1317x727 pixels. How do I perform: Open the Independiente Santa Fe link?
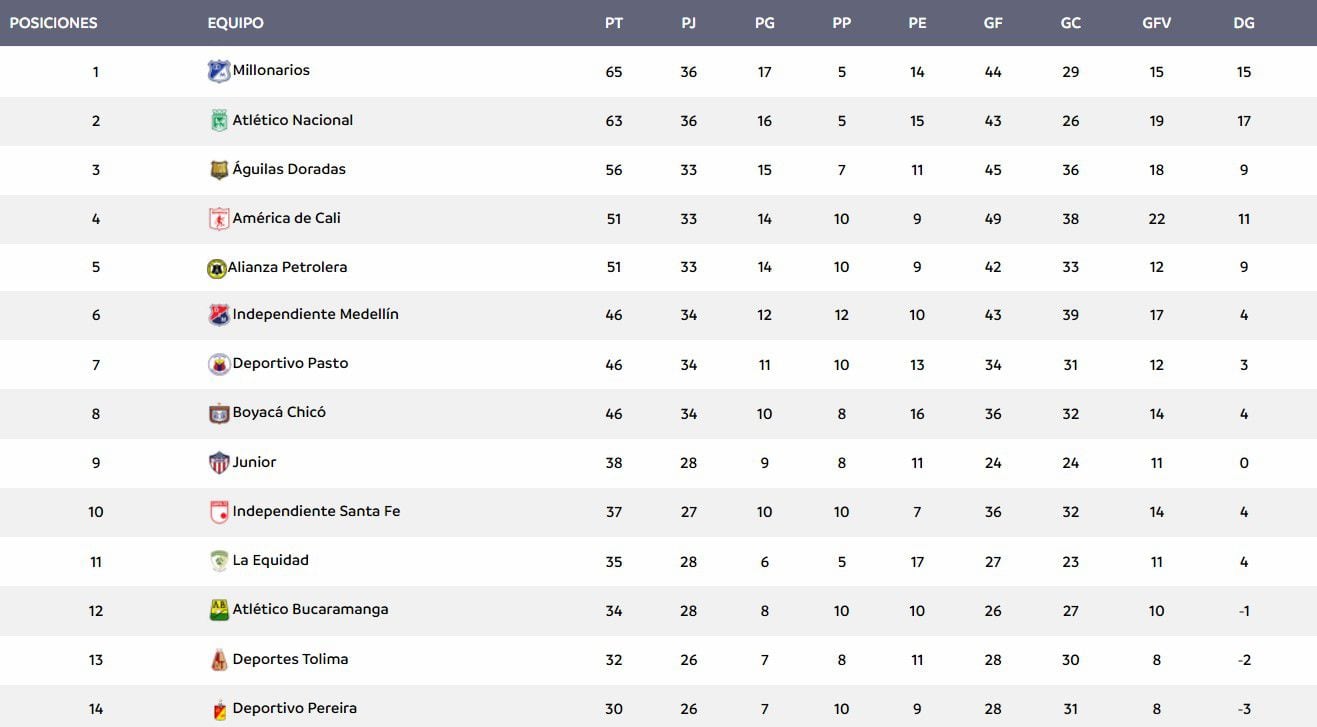tap(316, 511)
